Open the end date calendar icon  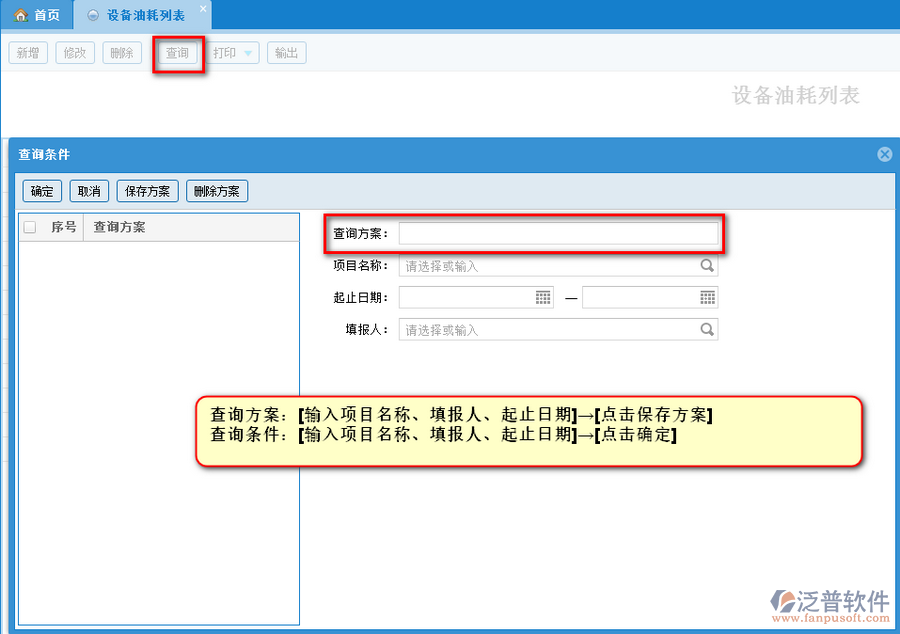[x=707, y=297]
